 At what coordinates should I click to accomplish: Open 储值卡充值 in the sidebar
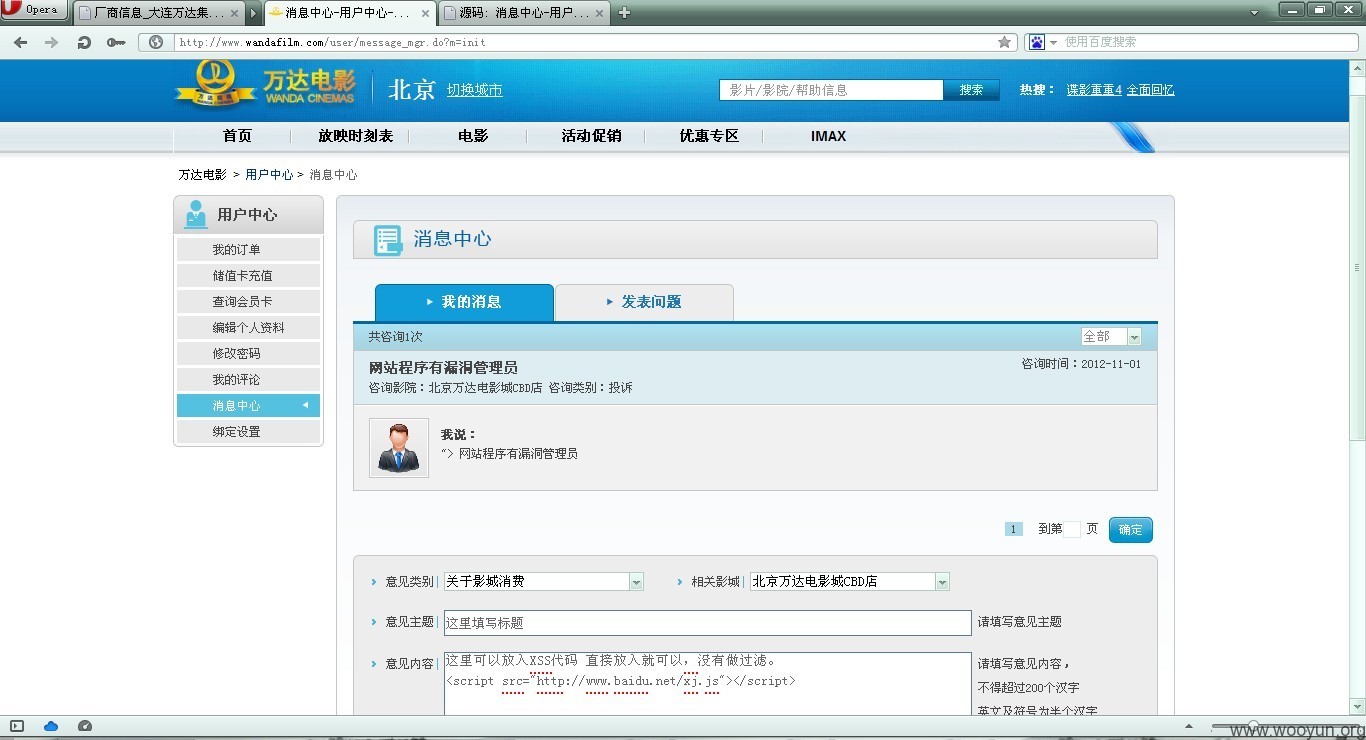point(248,276)
